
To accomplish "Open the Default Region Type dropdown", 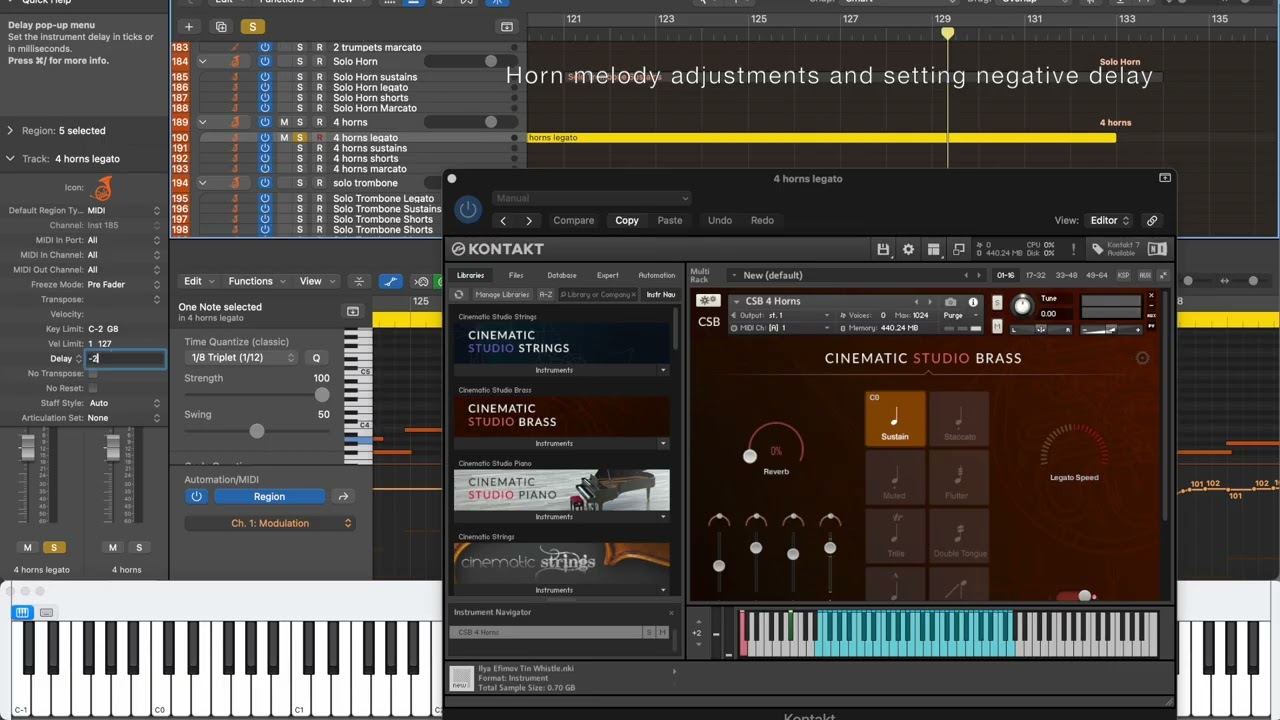I will (x=123, y=211).
